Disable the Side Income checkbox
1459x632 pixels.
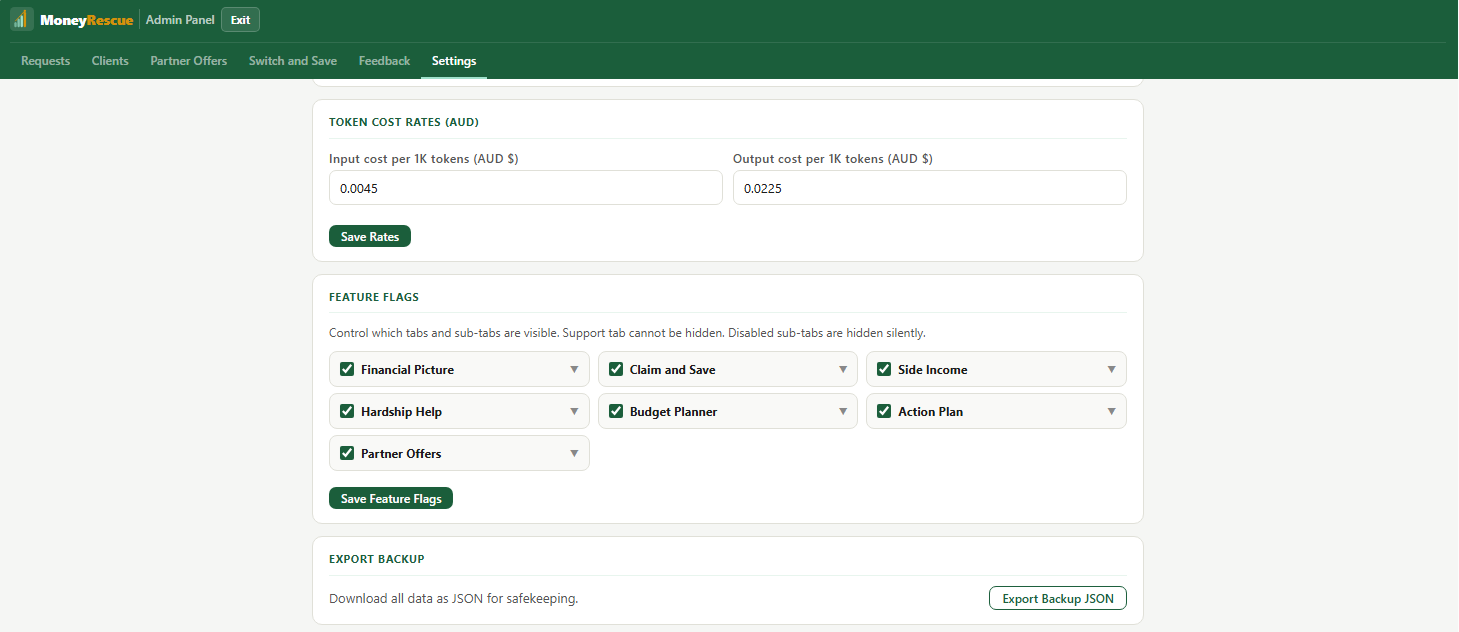point(884,369)
